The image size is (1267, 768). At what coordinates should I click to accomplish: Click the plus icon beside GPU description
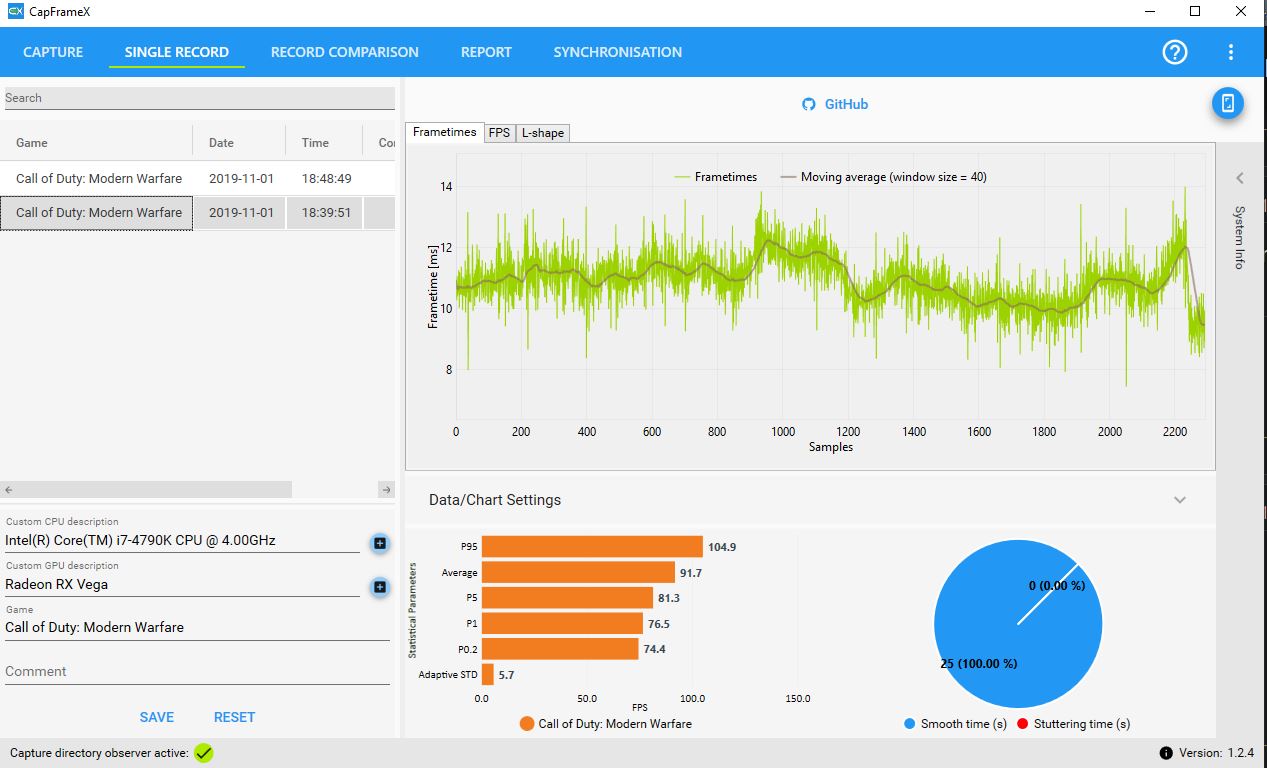tap(380, 587)
